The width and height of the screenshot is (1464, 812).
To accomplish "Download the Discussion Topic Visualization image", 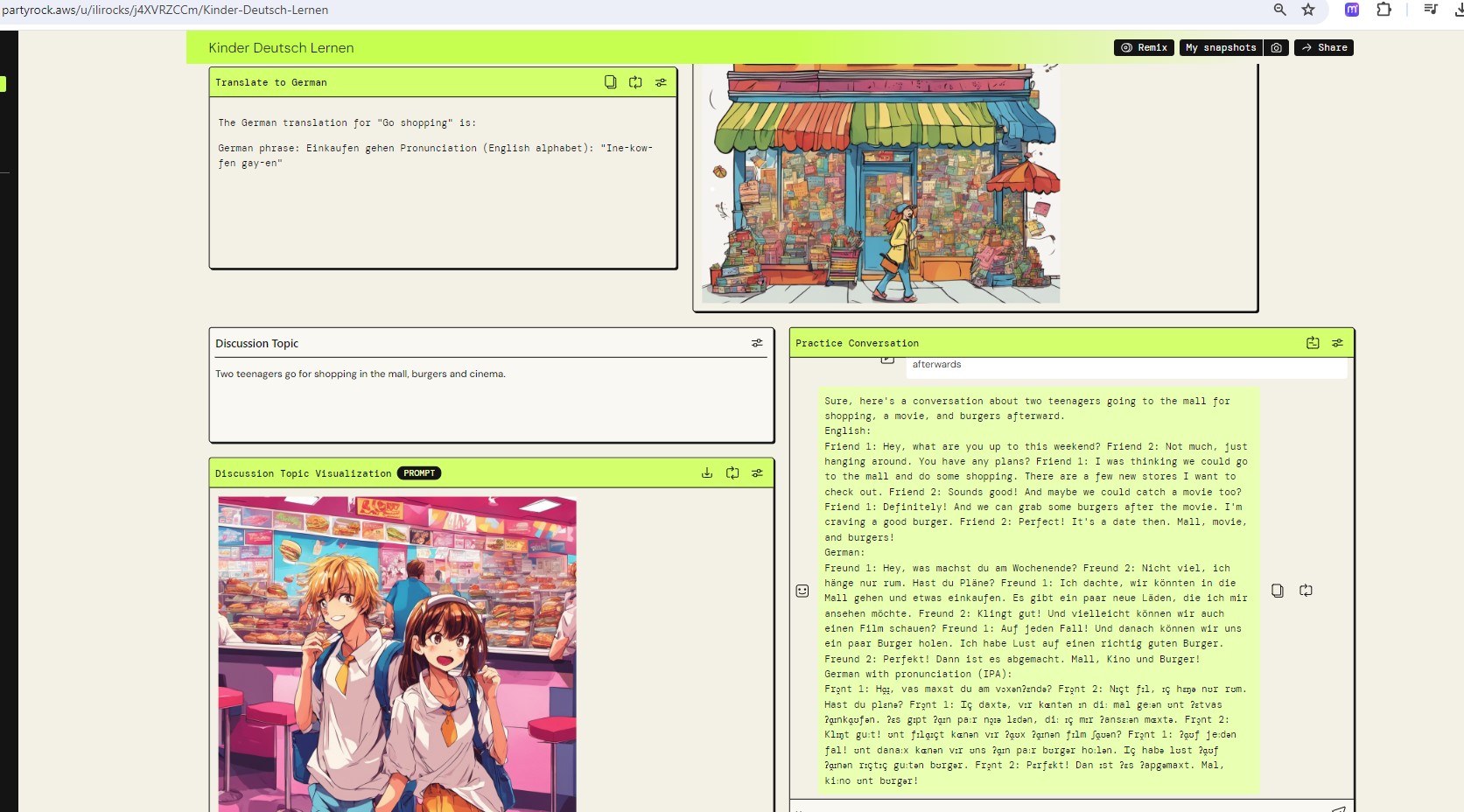I will coord(707,473).
